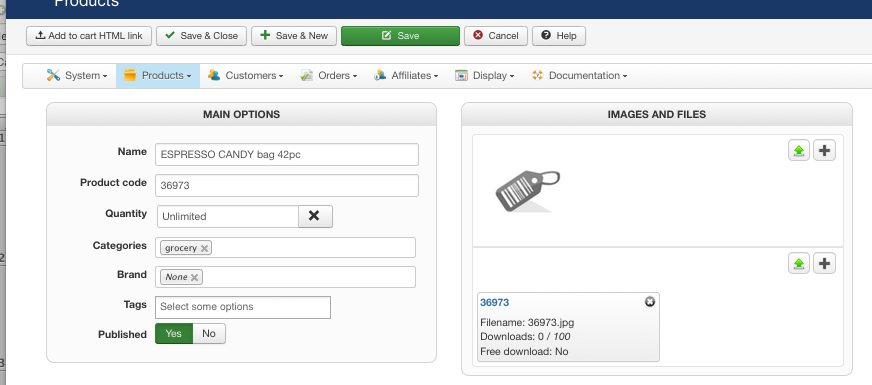Click the plus icon to add a file

[x=824, y=263]
